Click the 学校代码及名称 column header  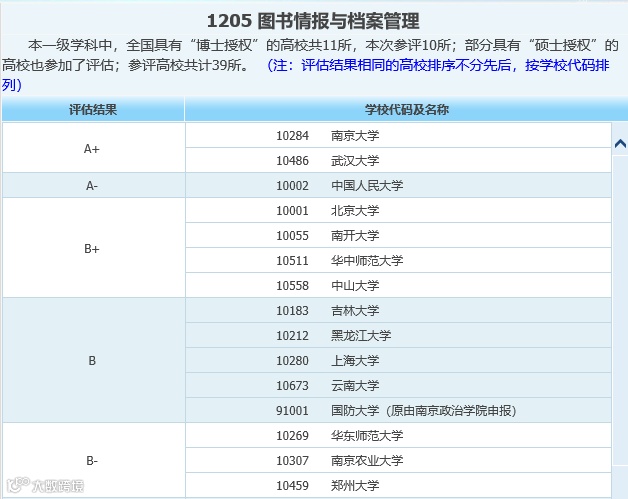tap(406, 109)
